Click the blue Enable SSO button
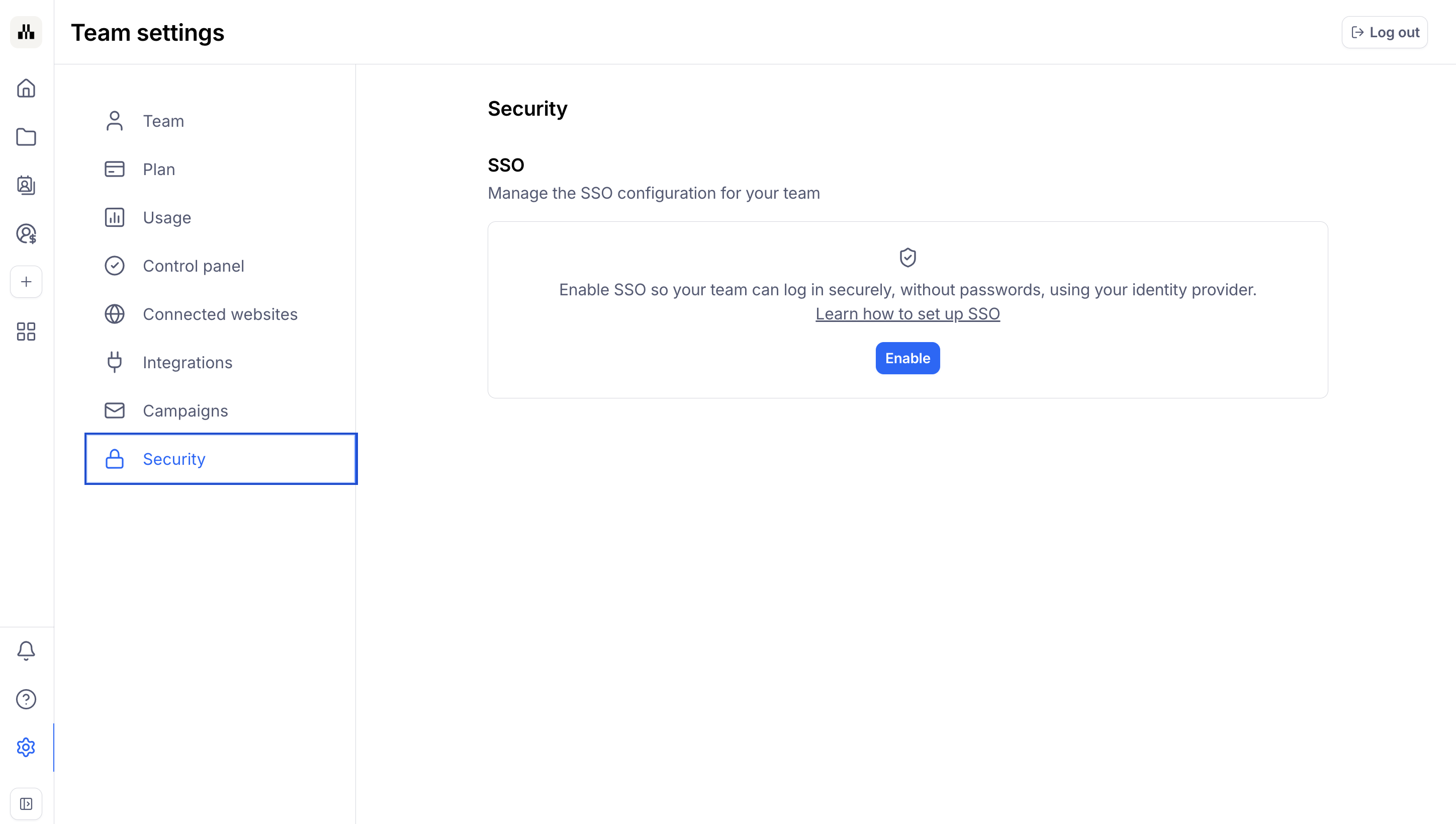Image resolution: width=1456 pixels, height=824 pixels. (x=907, y=358)
